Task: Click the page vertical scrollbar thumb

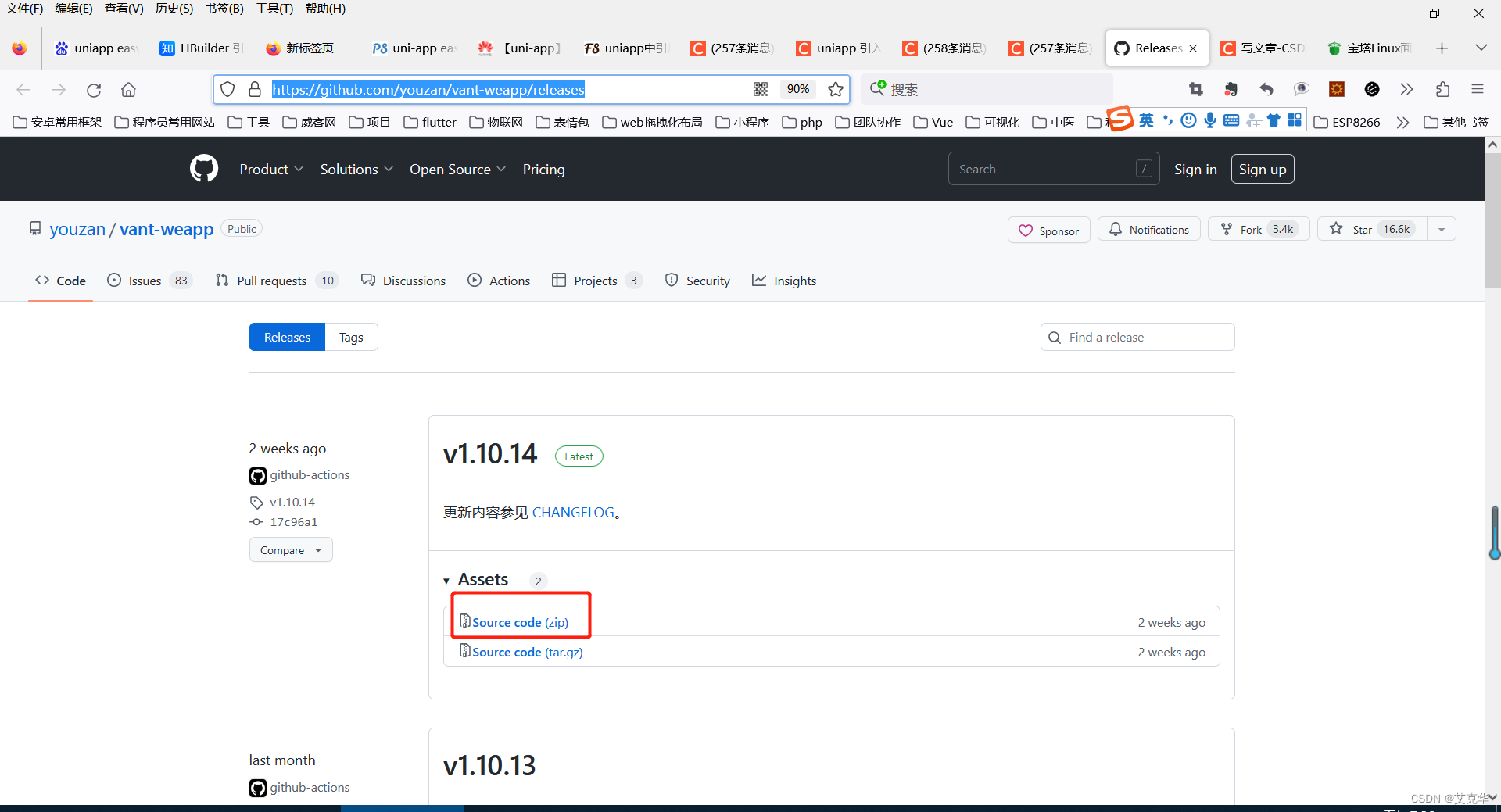Action: (1492, 220)
